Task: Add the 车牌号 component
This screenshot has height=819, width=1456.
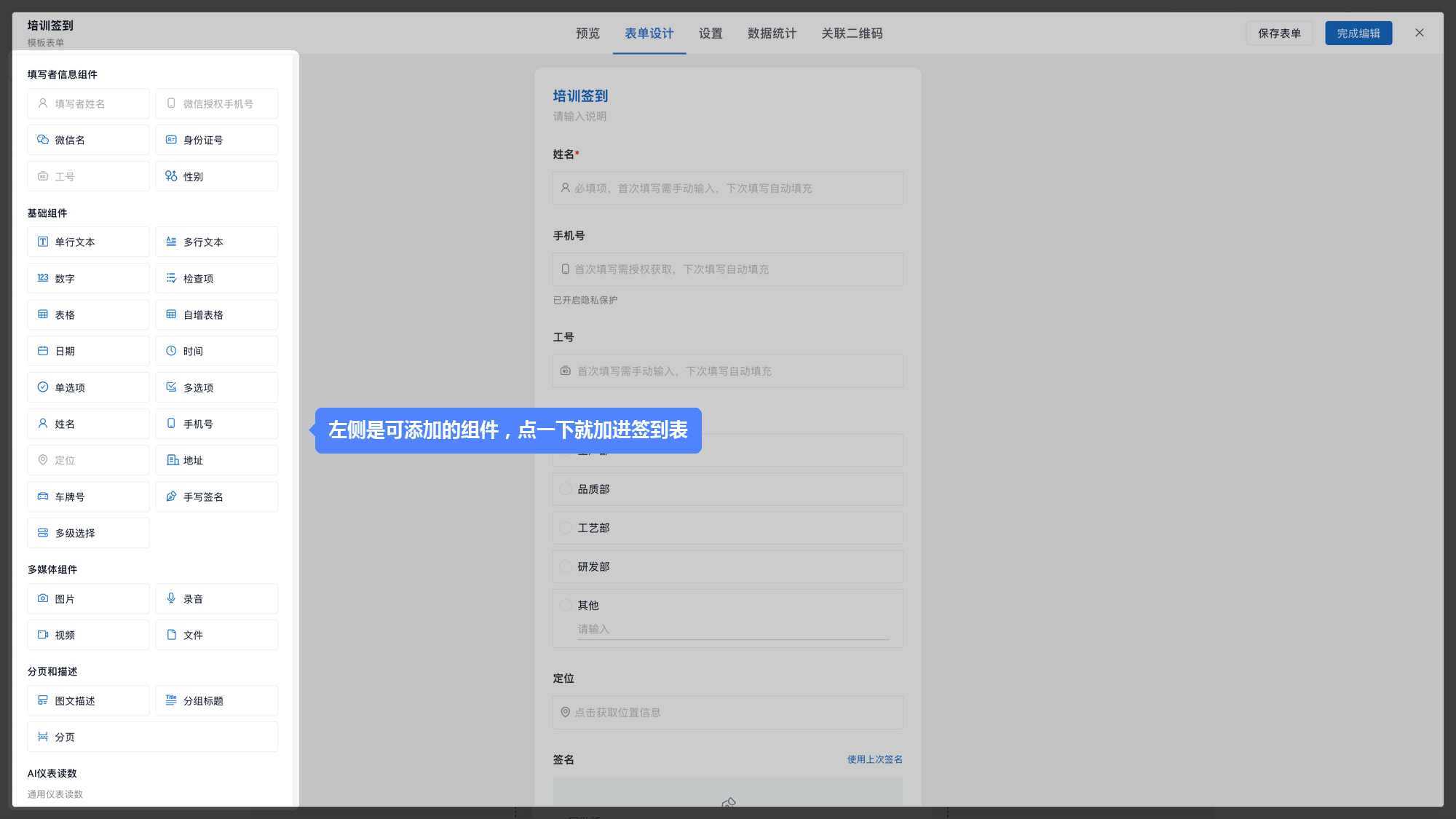Action: coord(88,496)
